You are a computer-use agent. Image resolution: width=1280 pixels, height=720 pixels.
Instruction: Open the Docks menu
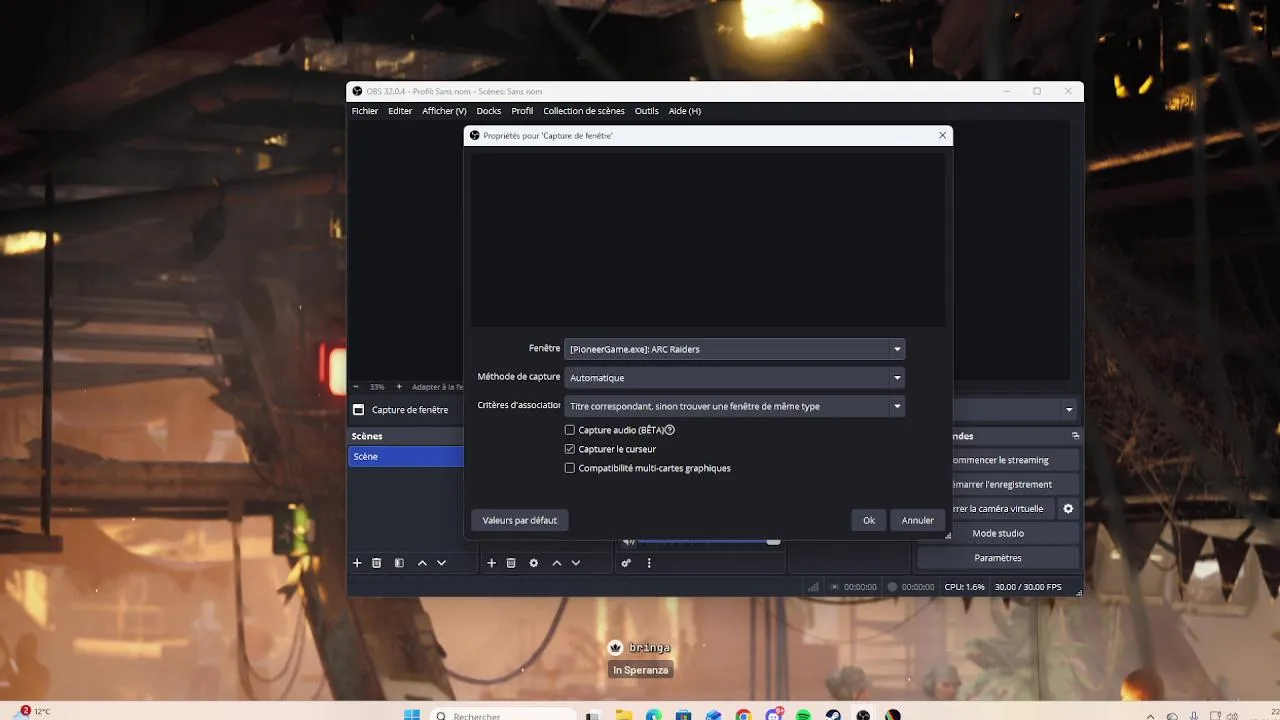click(x=489, y=111)
